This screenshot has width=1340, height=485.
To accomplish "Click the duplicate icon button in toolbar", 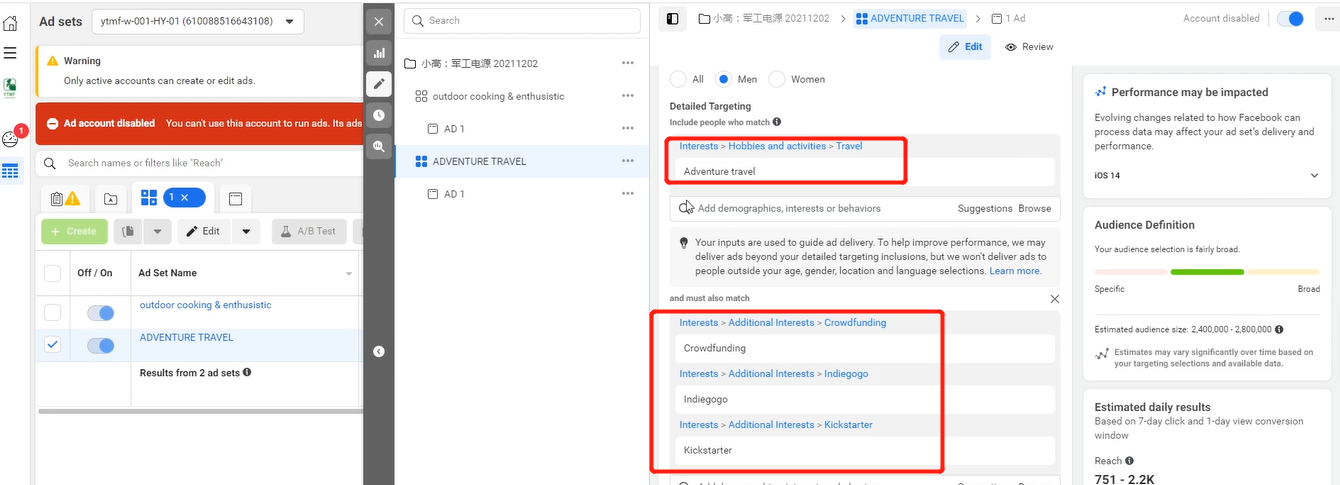I will (128, 231).
